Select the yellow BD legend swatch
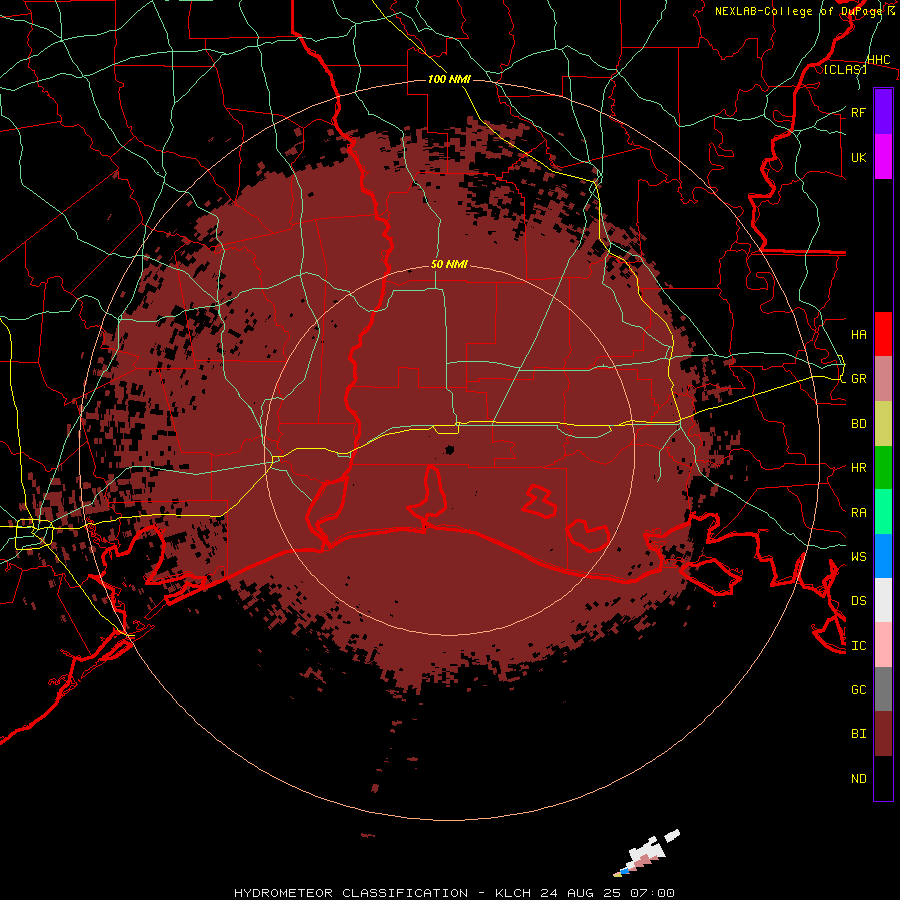 [x=883, y=423]
